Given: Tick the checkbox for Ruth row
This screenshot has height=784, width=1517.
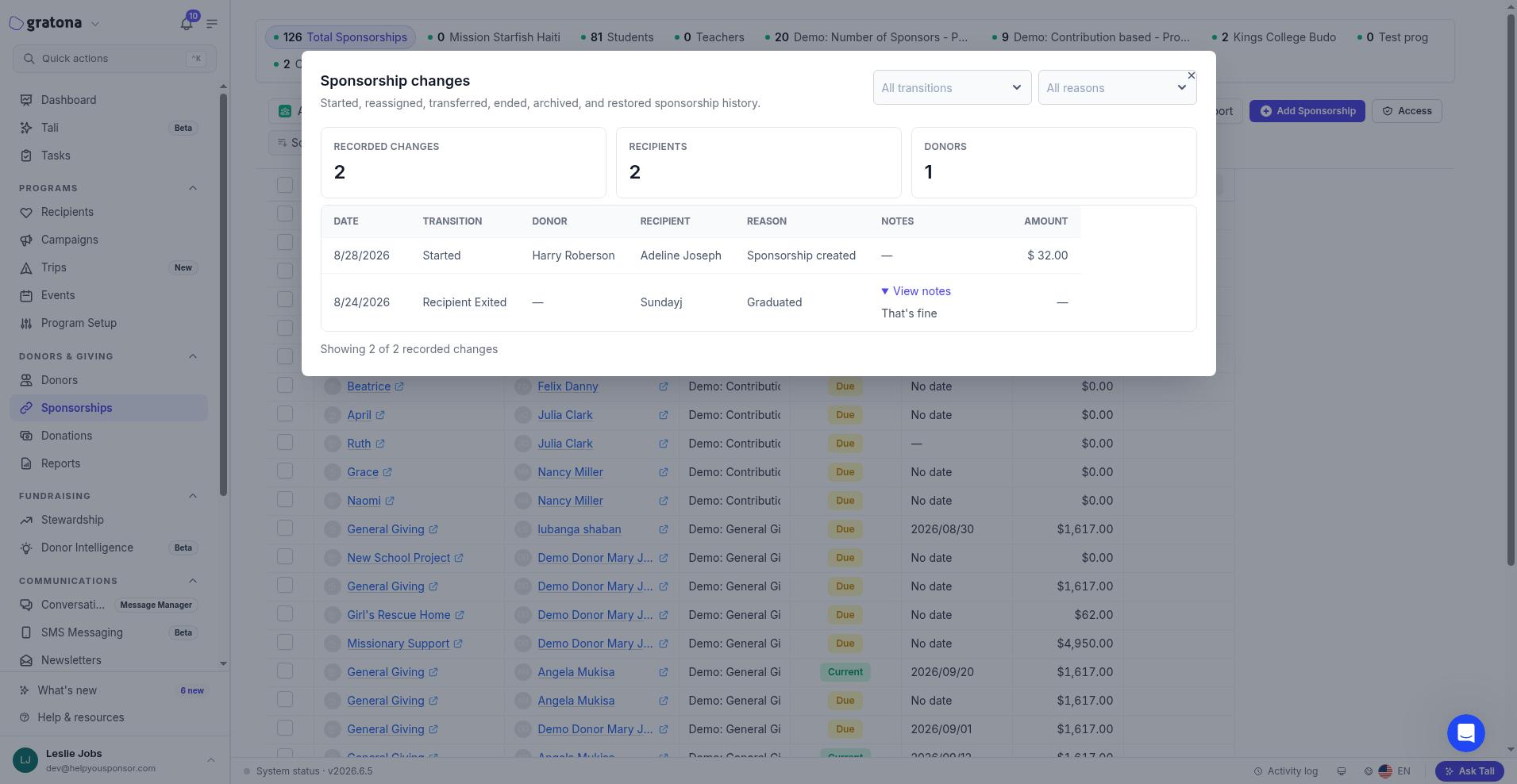Looking at the screenshot, I should [x=285, y=442].
